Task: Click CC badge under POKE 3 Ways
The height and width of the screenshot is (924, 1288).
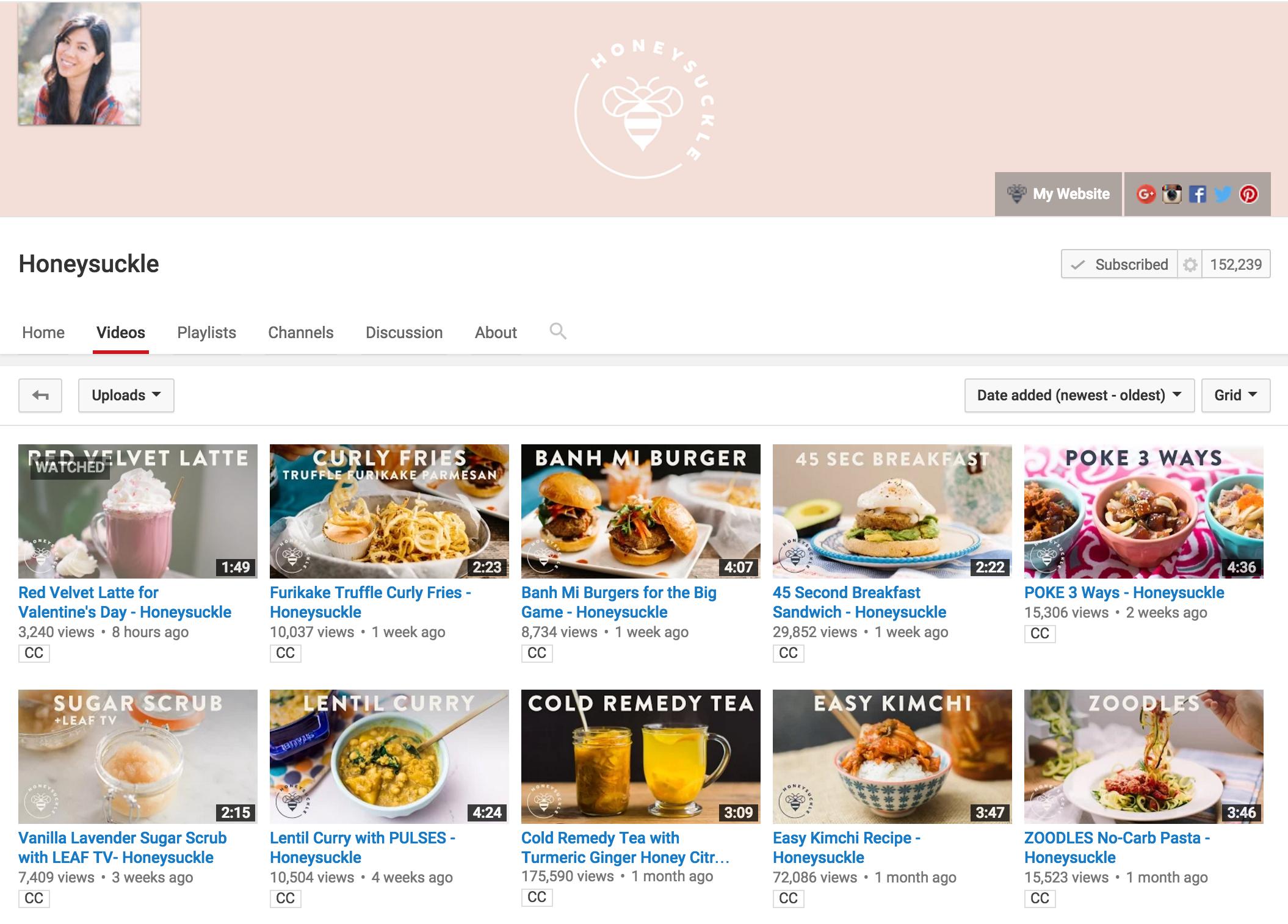Action: tap(1040, 633)
